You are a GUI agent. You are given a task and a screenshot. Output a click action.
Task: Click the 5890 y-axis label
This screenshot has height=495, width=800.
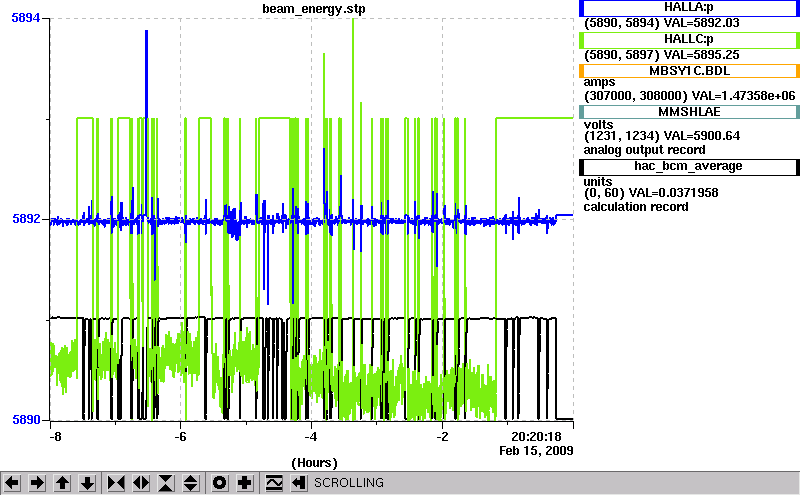(x=26, y=420)
